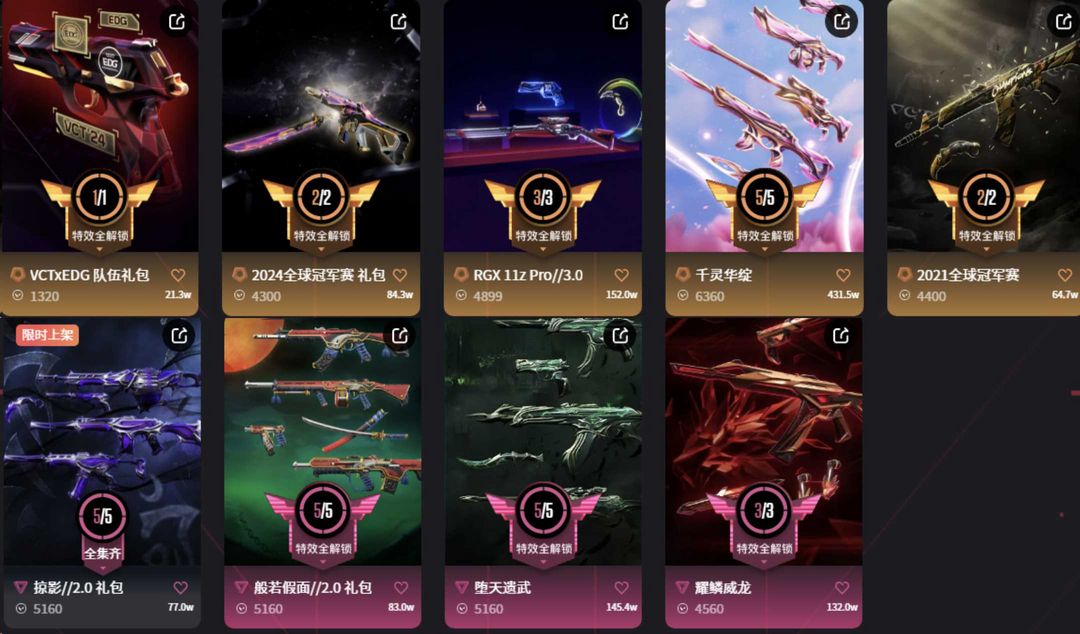Share the 堕天遗武 card
This screenshot has height=634, width=1080.
pyautogui.click(x=621, y=336)
